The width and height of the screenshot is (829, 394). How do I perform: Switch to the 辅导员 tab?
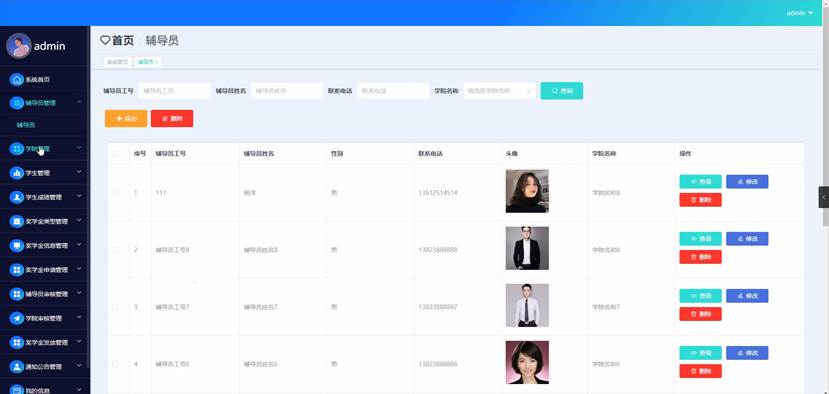148,62
